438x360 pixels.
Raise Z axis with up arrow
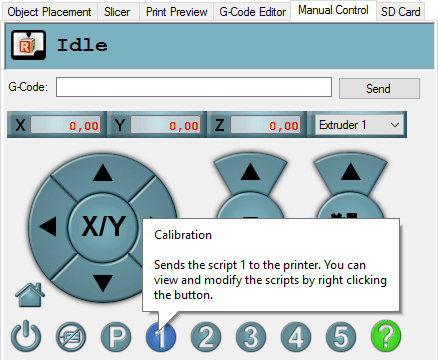click(x=250, y=173)
